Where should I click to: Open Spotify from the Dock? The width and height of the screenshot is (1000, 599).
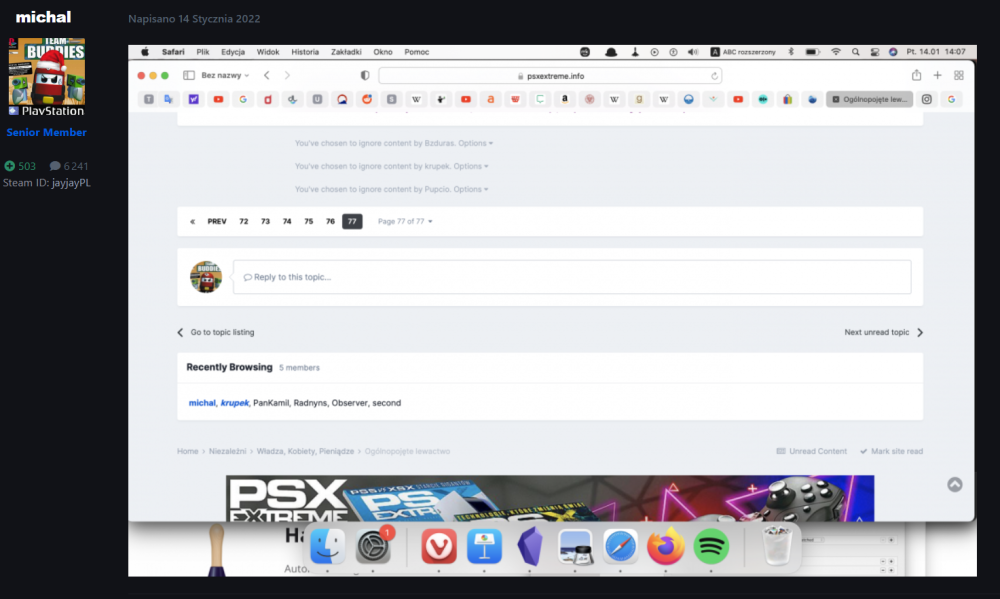[x=711, y=547]
